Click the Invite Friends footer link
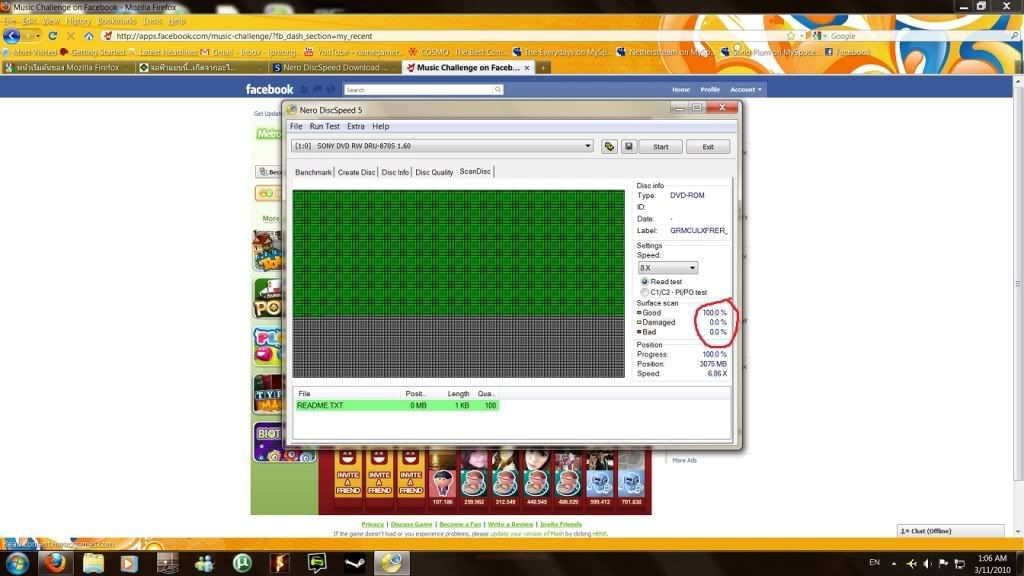The height and width of the screenshot is (576, 1024). [x=560, y=524]
